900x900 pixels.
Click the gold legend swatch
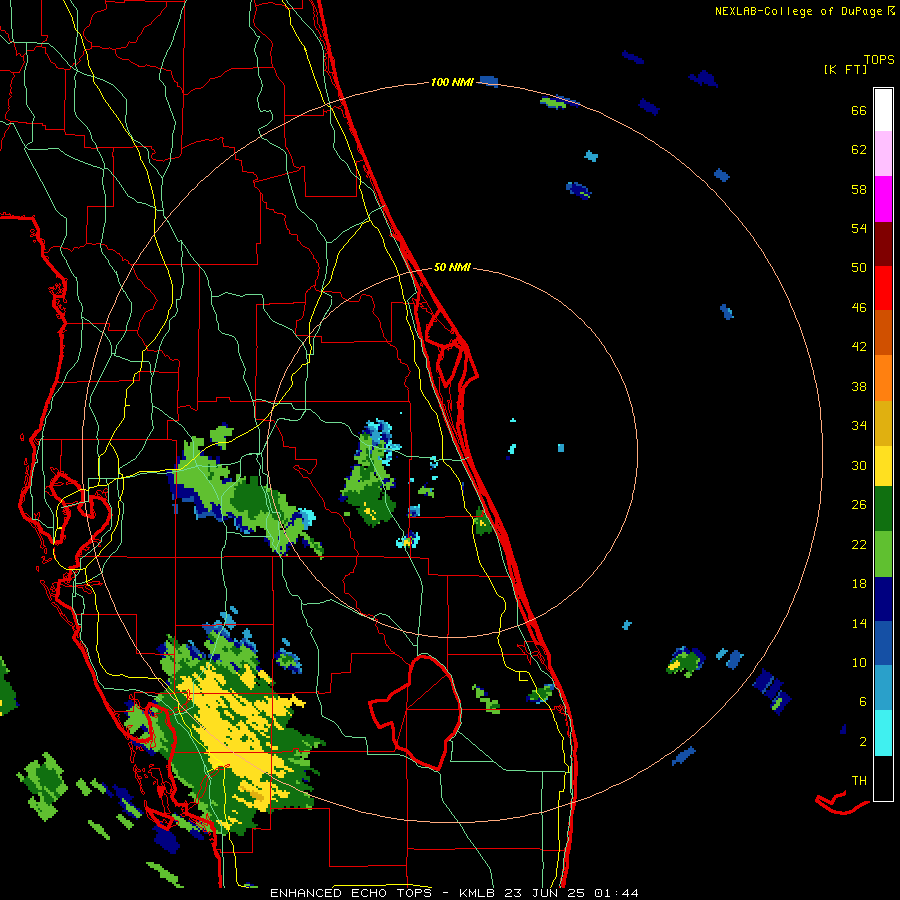point(883,423)
